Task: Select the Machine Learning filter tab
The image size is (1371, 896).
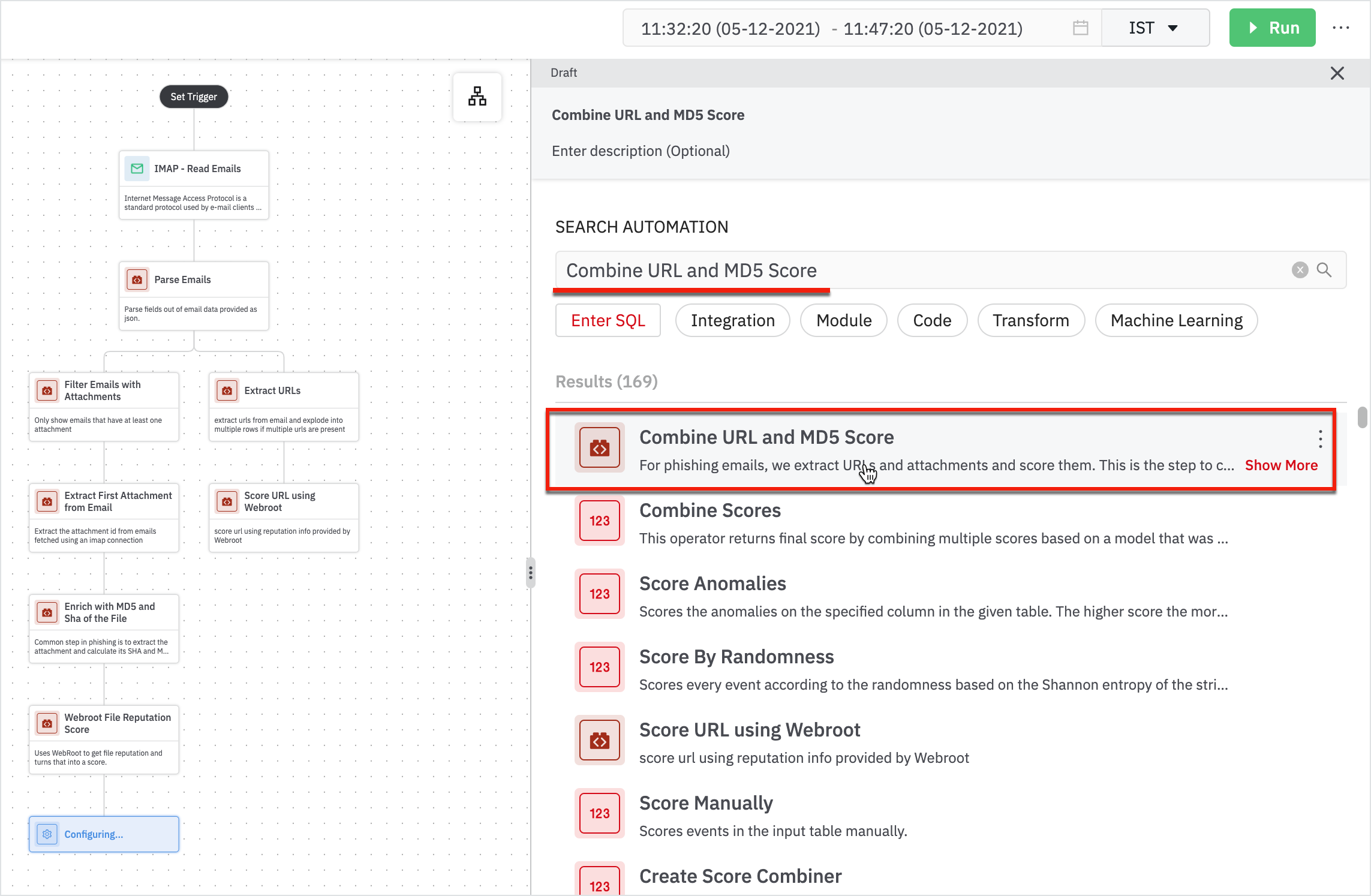Action: click(x=1176, y=320)
